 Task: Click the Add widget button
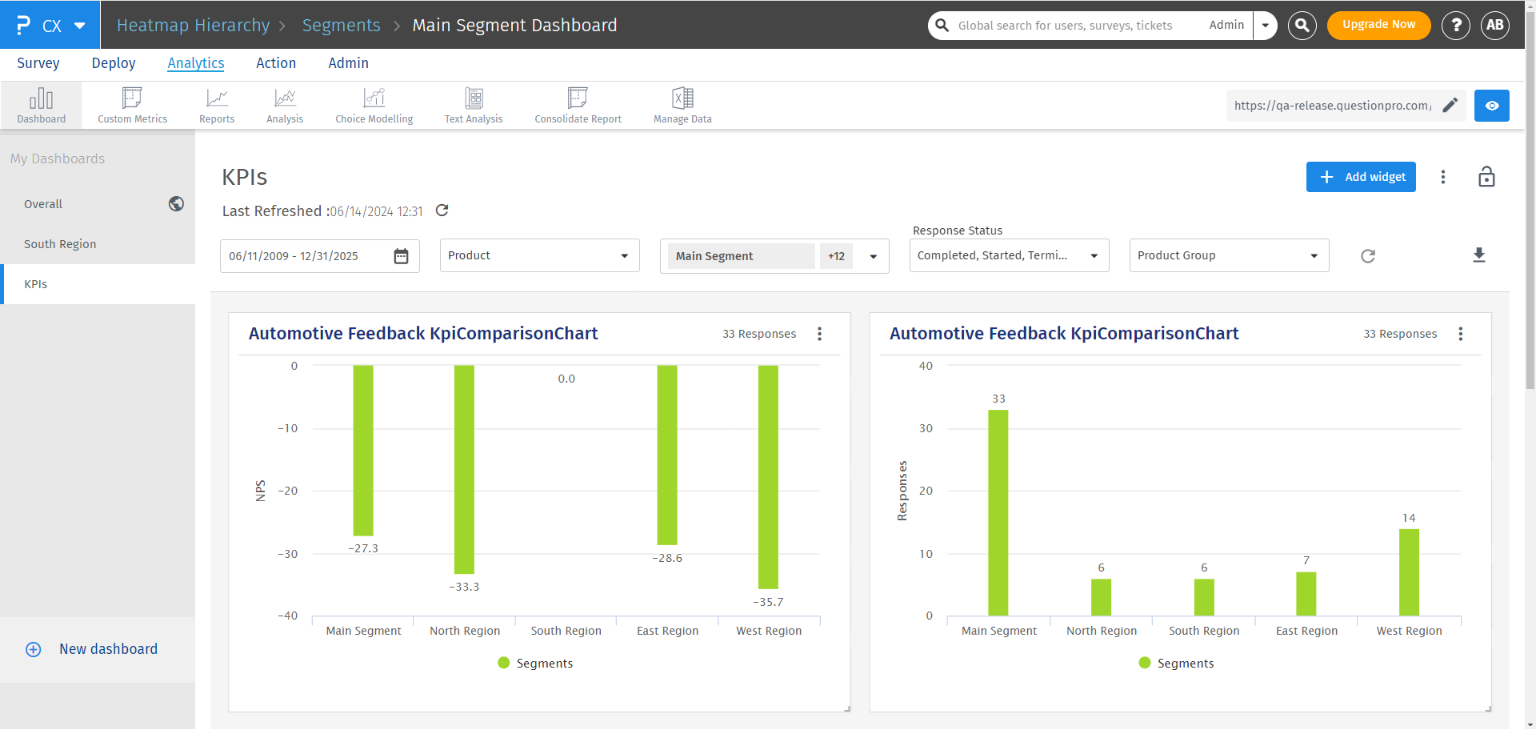1360,177
